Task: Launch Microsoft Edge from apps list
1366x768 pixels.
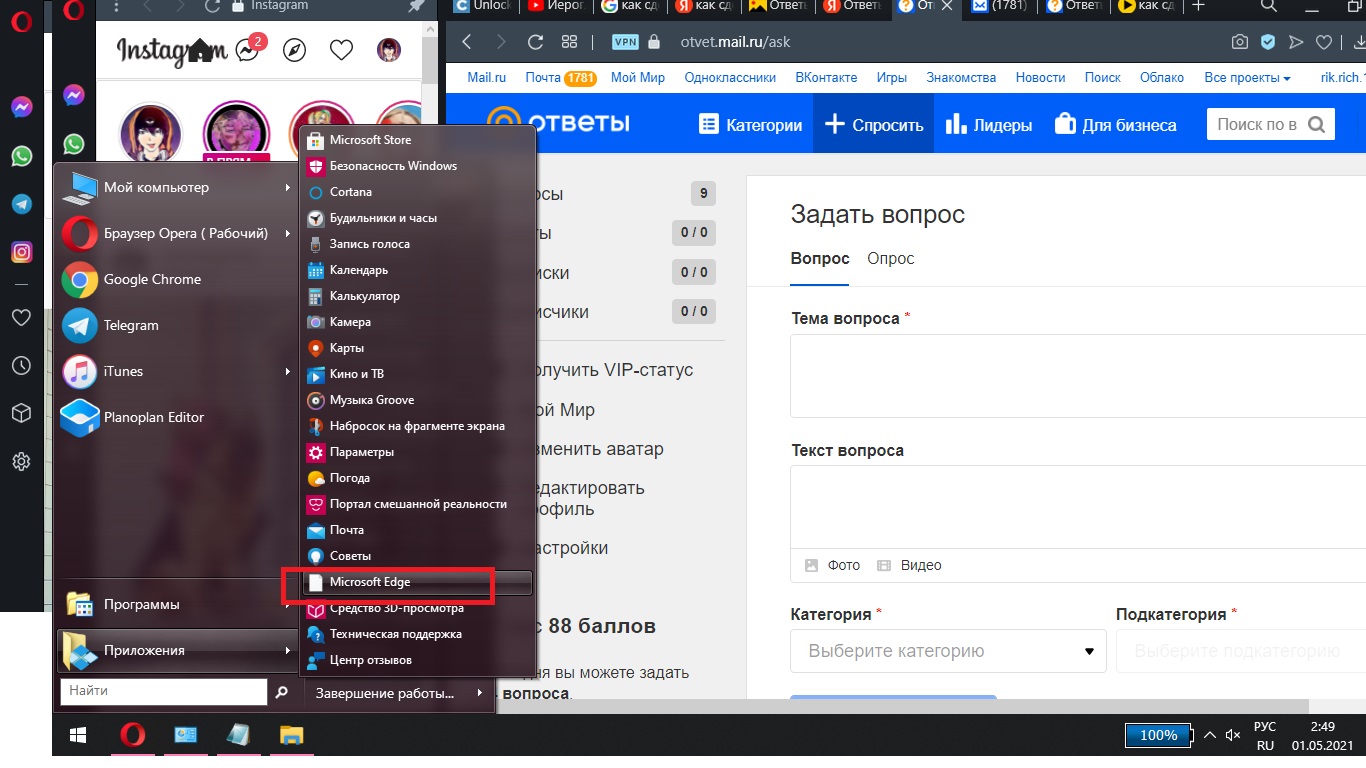Action: click(418, 582)
